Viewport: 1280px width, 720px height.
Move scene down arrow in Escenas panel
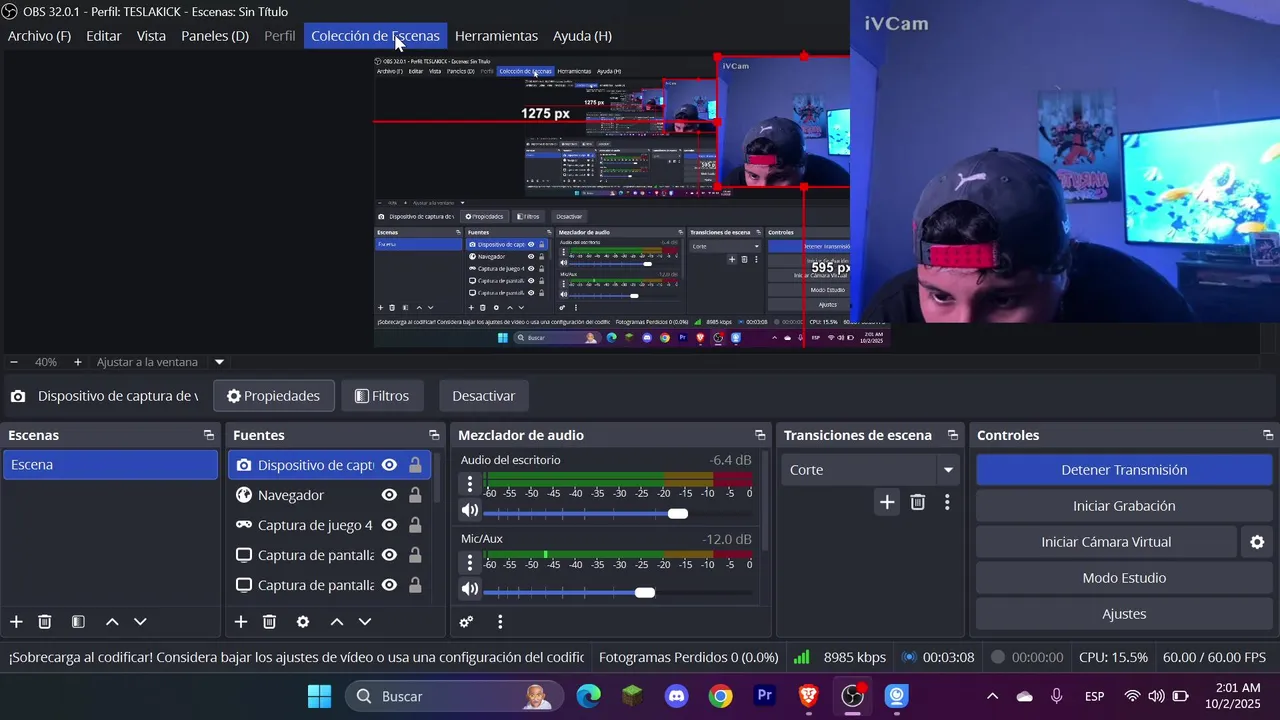pyautogui.click(x=140, y=622)
